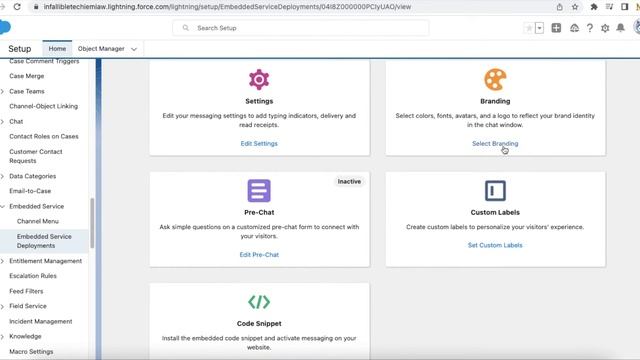
Task: Open the Salesforce help question mark
Action: pos(589,28)
